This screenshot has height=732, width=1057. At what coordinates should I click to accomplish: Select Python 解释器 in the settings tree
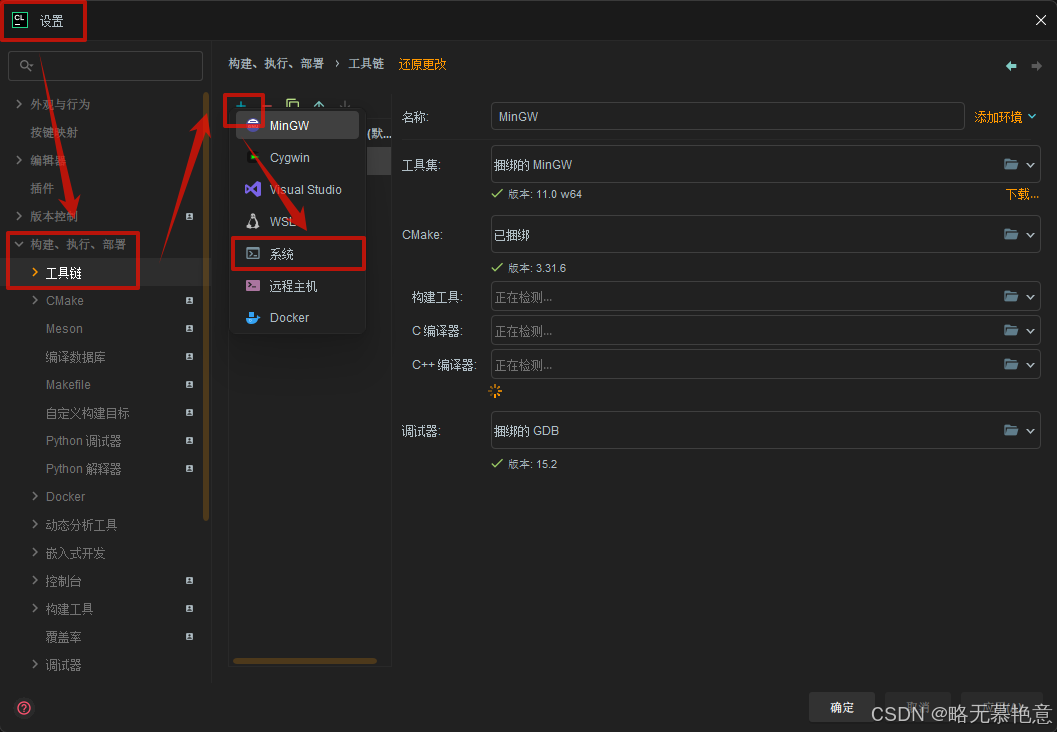click(x=84, y=468)
